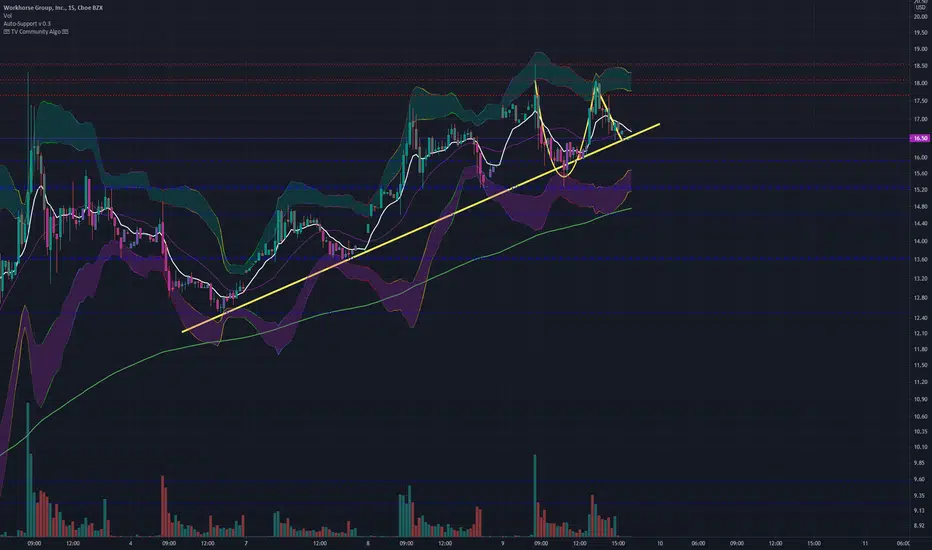Click date label 4 on time axis

130,543
